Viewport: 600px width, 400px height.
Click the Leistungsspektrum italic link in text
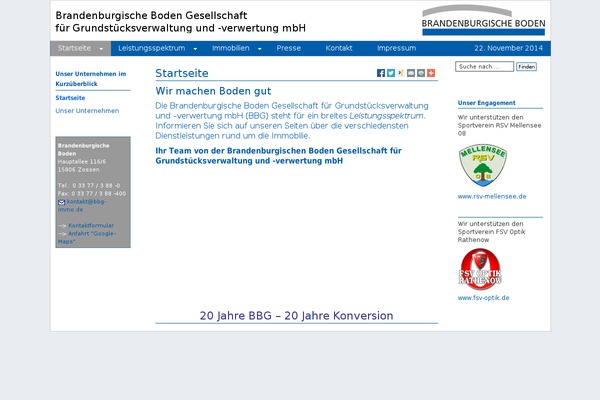[386, 116]
